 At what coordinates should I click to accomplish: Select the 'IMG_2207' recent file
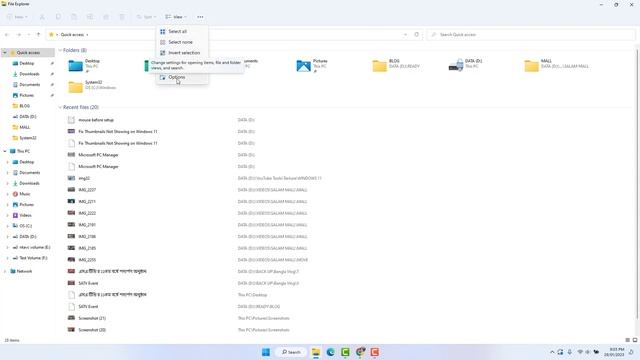pyautogui.click(x=87, y=190)
